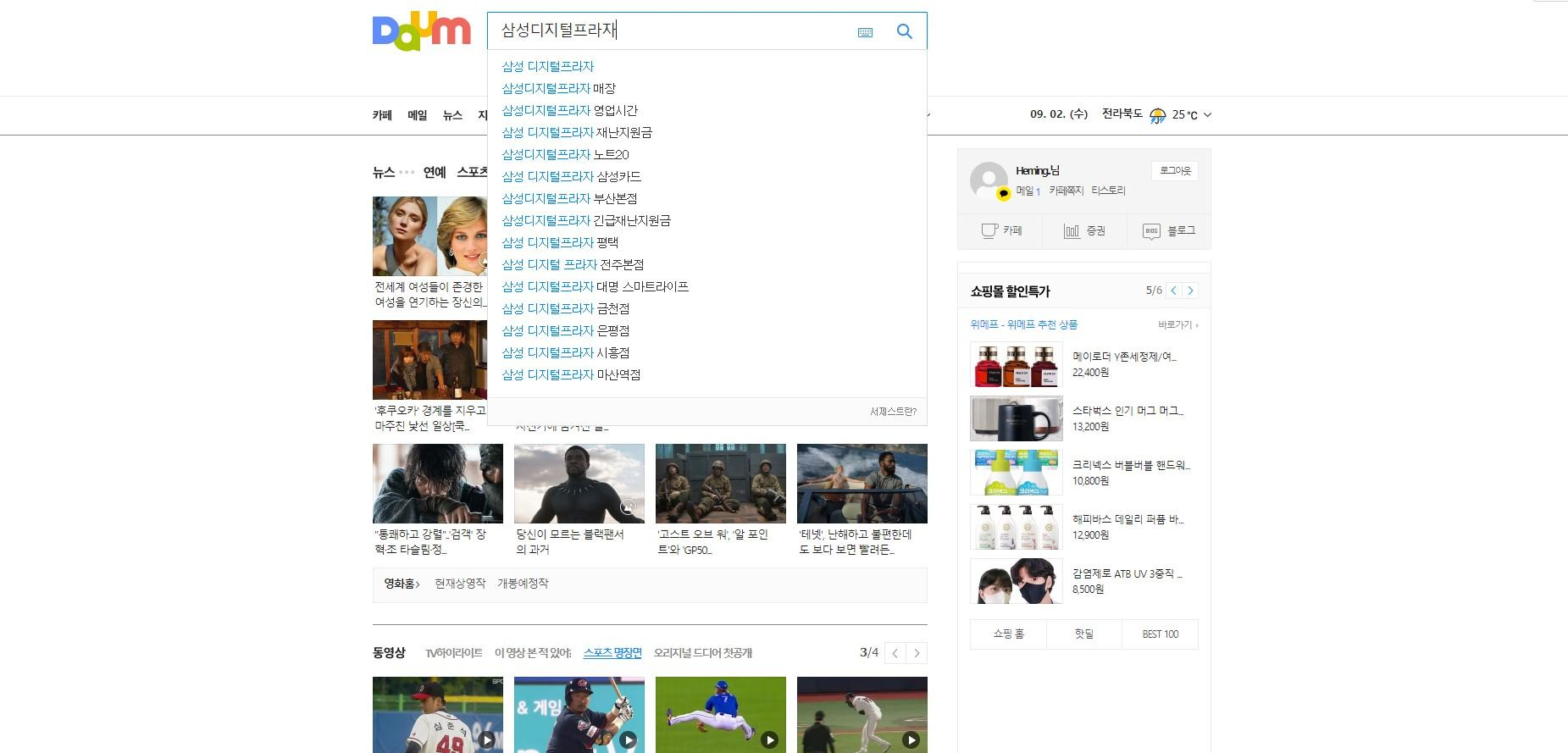Select the 스포츠 명장면 video tab
This screenshot has height=753, width=1568.
pyautogui.click(x=612, y=653)
